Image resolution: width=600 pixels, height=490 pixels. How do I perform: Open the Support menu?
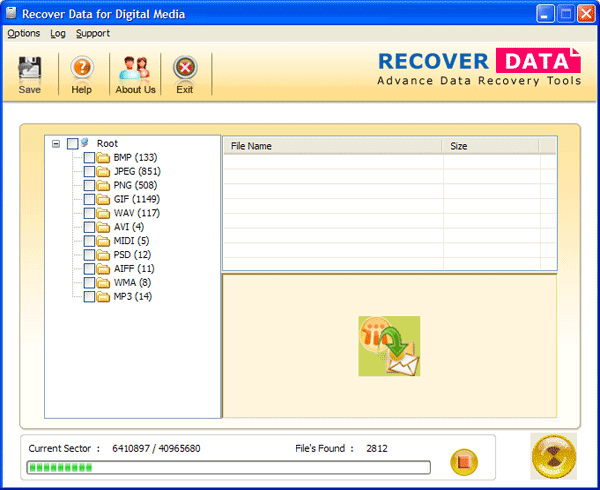point(93,33)
